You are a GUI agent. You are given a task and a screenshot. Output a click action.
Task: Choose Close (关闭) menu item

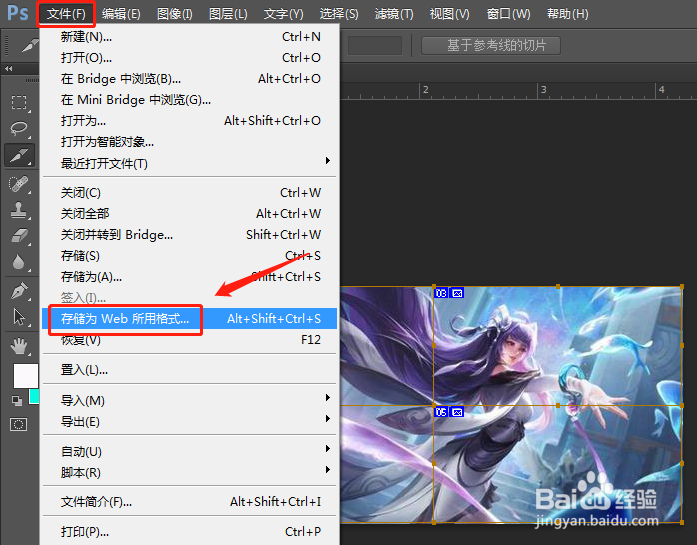click(x=189, y=192)
